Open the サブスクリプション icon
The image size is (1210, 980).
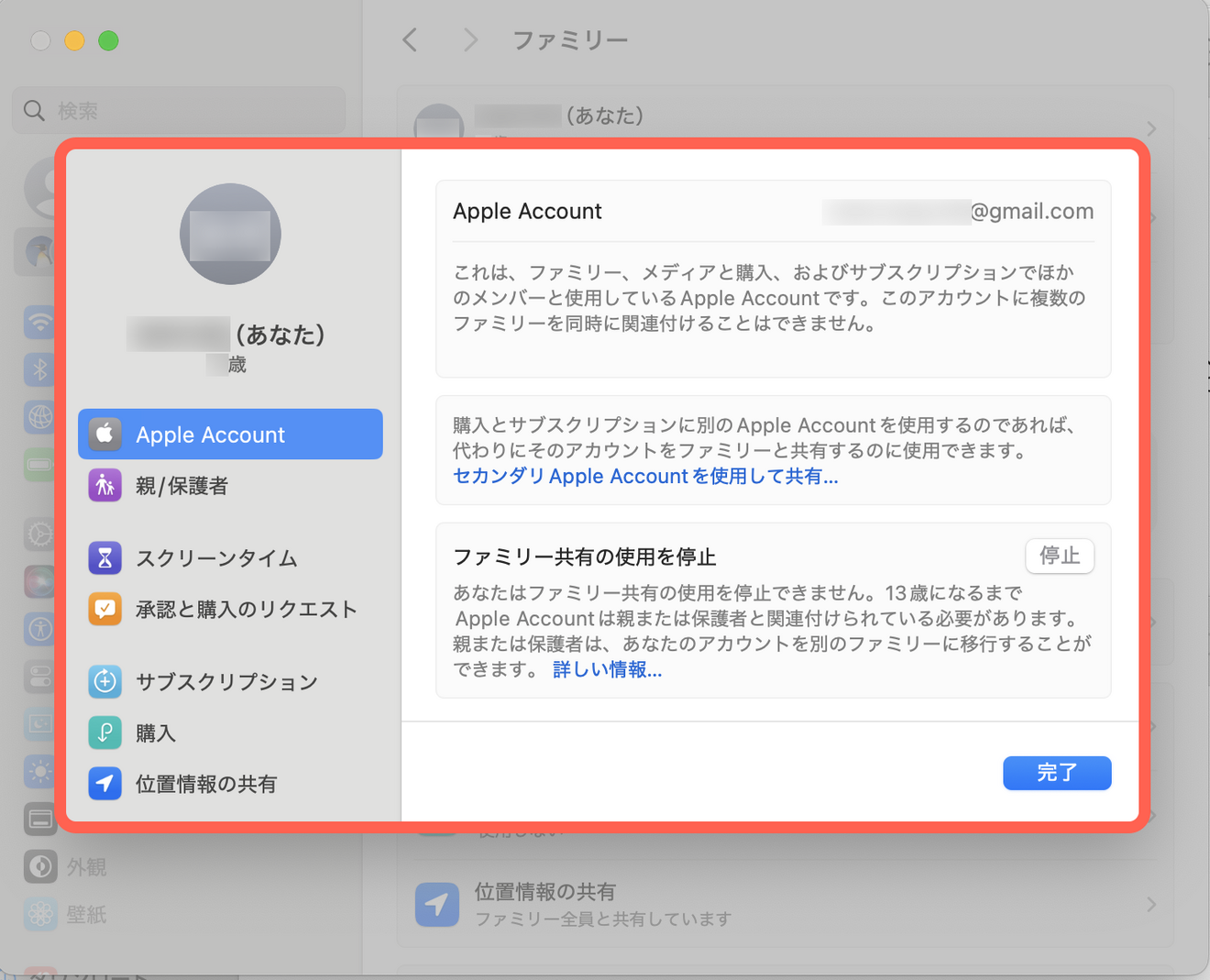(x=104, y=681)
